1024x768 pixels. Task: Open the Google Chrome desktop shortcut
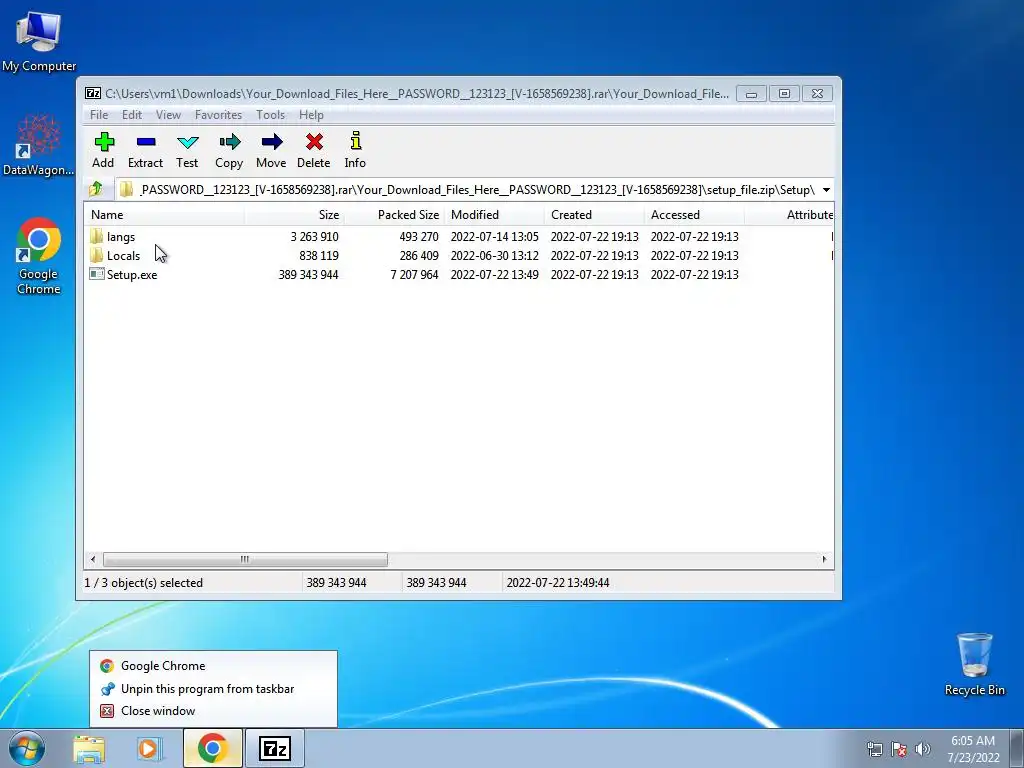click(x=39, y=256)
